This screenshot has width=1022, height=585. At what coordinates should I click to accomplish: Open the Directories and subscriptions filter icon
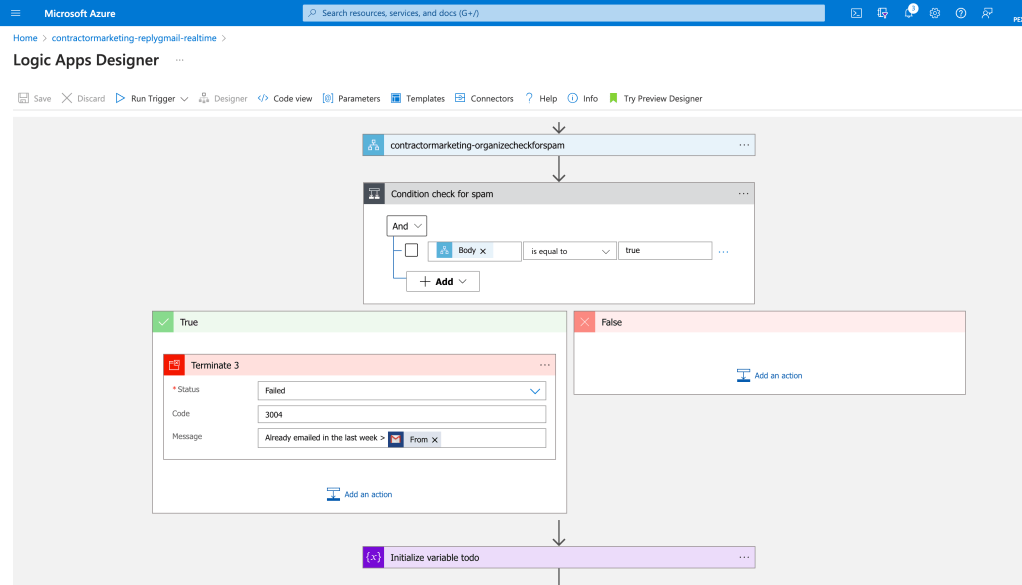tap(883, 13)
